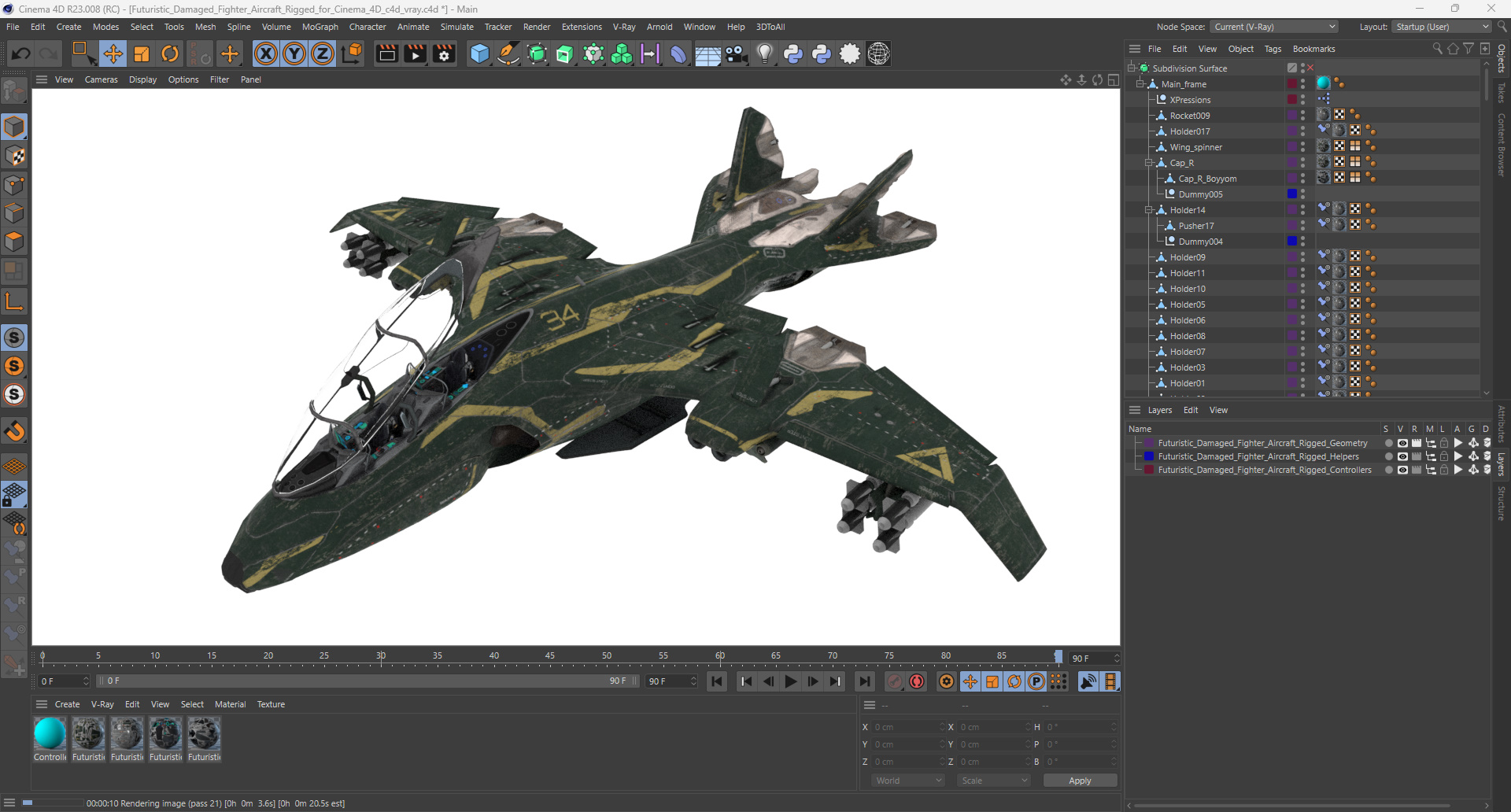Open the File menu
This screenshot has width=1511, height=812.
[x=13, y=27]
